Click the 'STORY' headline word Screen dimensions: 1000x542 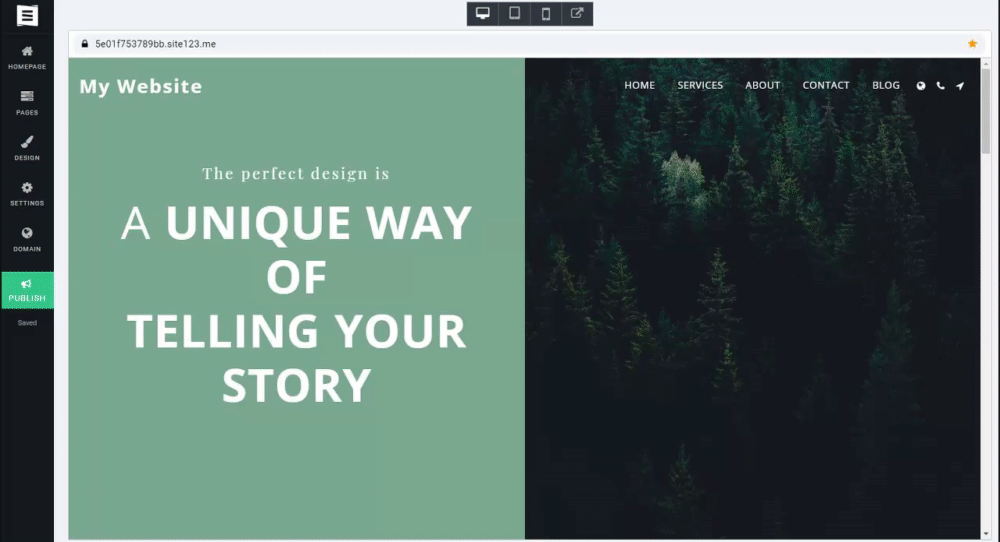tap(297, 385)
